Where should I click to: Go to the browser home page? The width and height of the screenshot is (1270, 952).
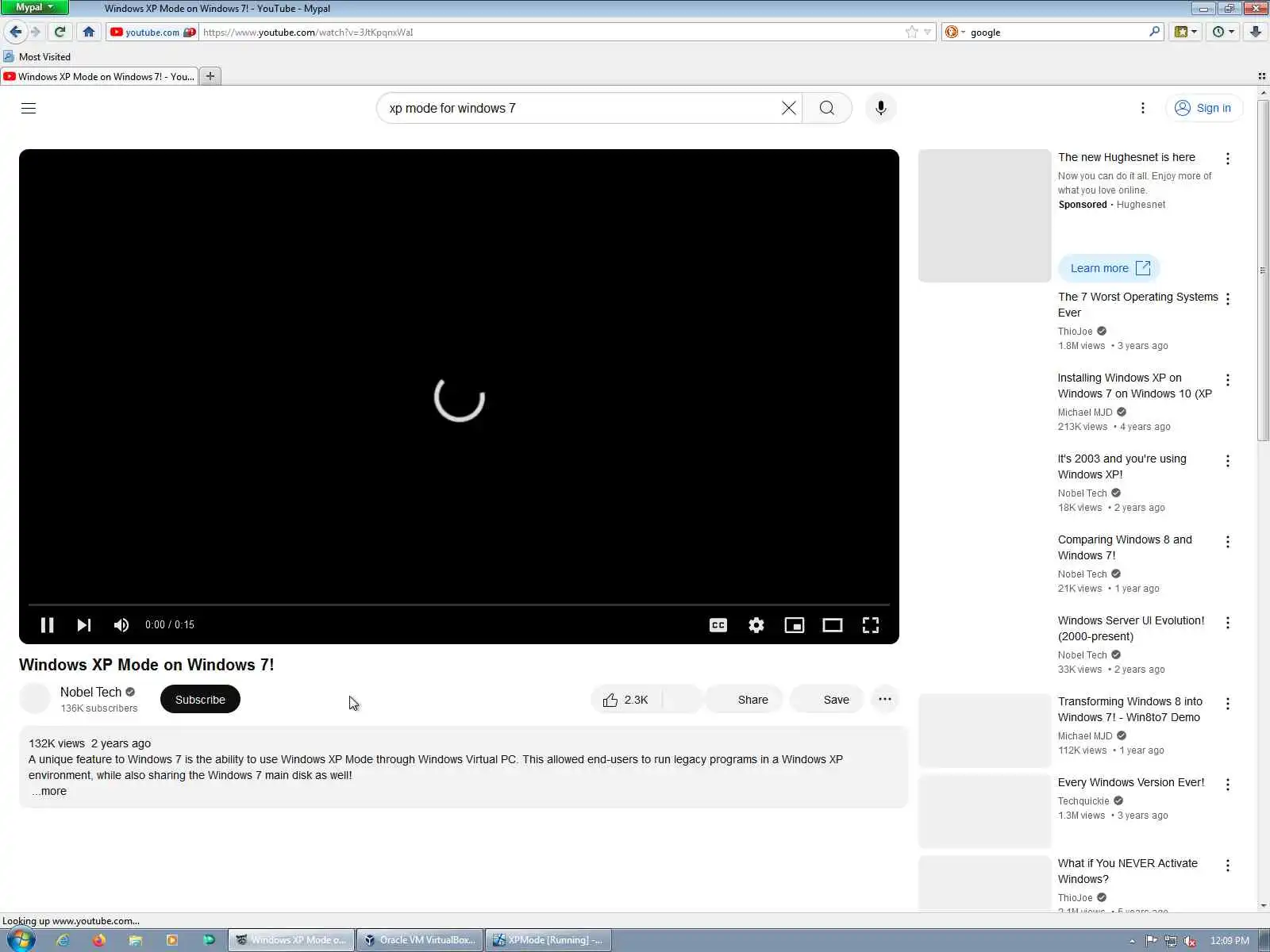(x=89, y=32)
